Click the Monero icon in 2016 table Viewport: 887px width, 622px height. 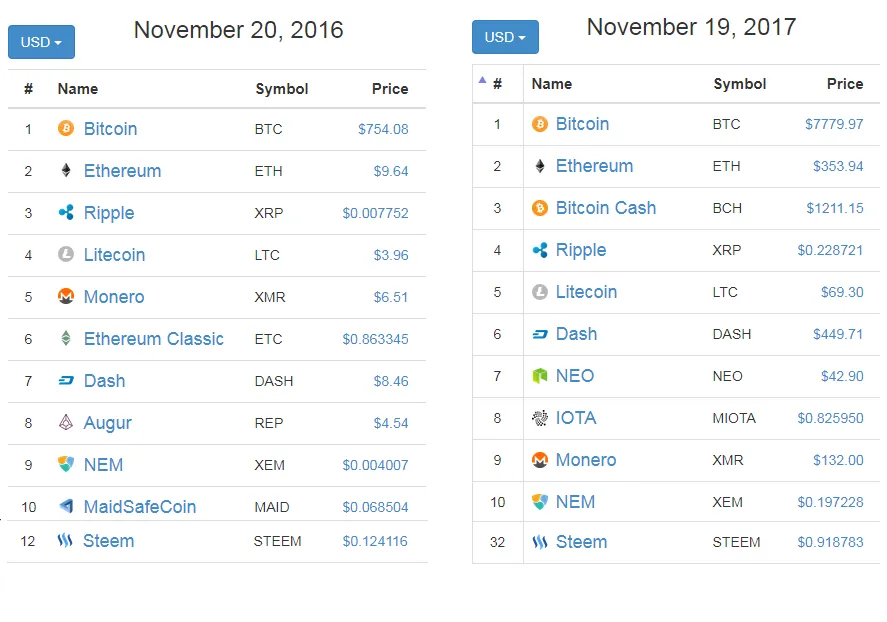coord(66,297)
